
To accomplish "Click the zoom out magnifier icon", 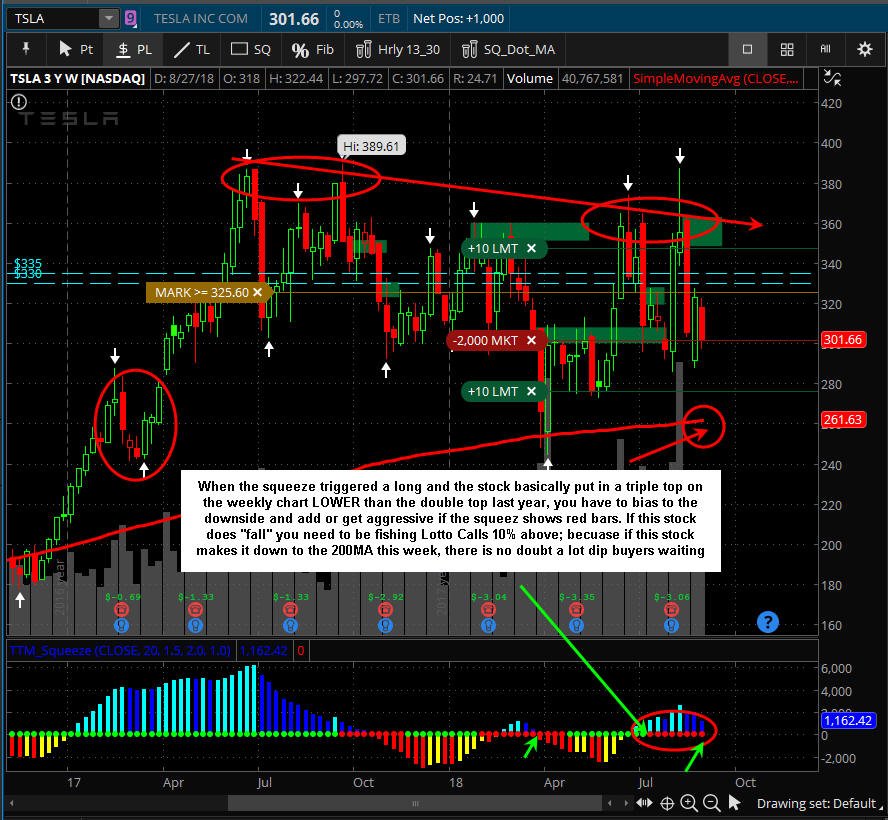I will (x=711, y=803).
